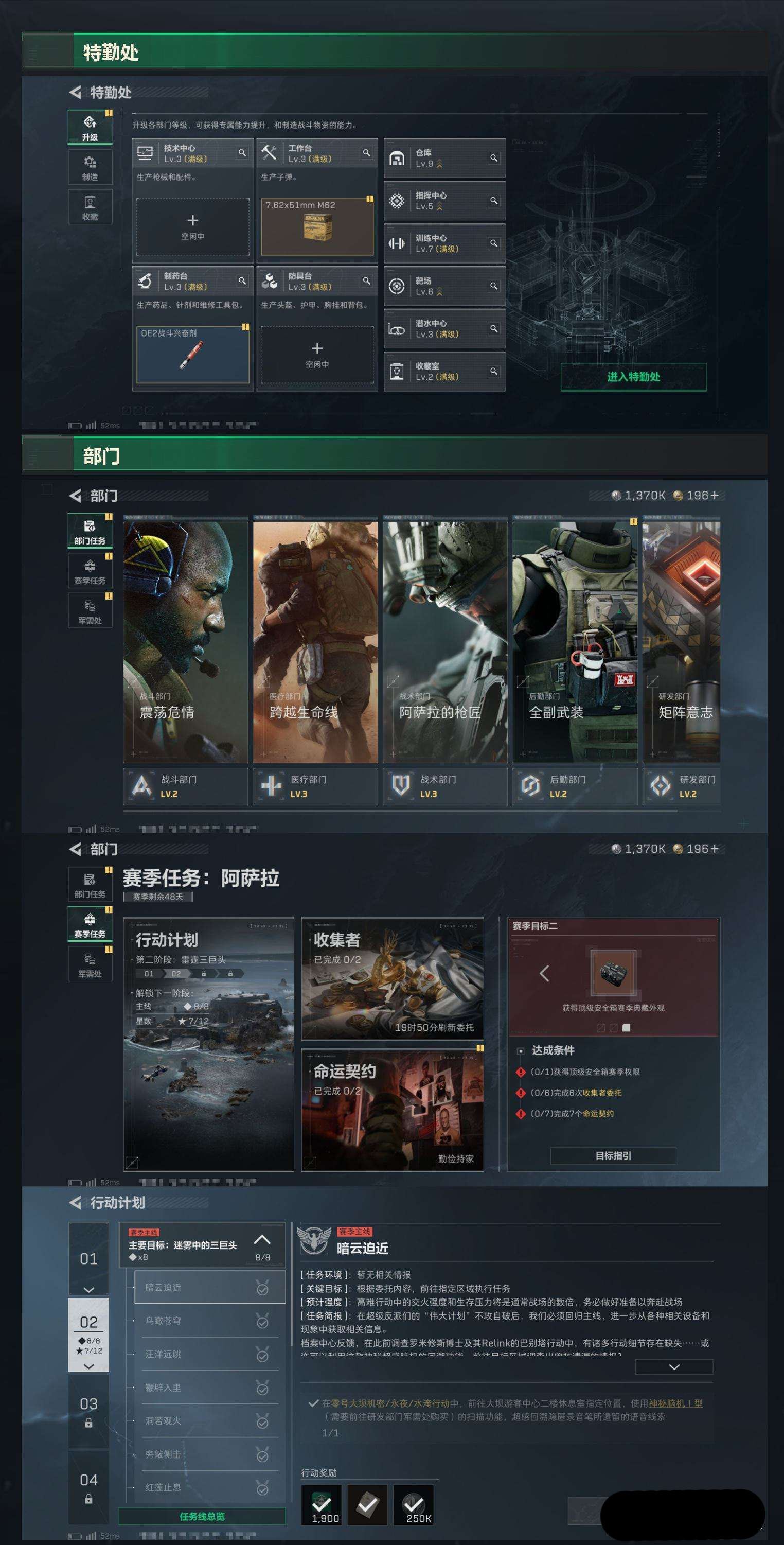Viewport: 784px width, 1545px height.
Task: Click expand icon on 行动计划 card corner
Action: pos(132,1163)
